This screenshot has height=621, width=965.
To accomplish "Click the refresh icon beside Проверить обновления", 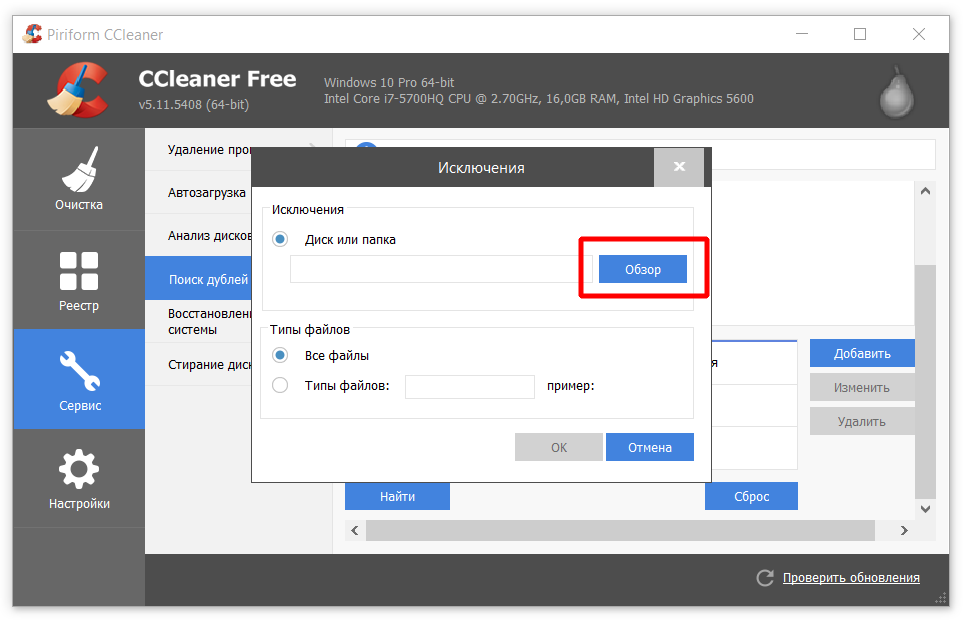I will pyautogui.click(x=765, y=578).
